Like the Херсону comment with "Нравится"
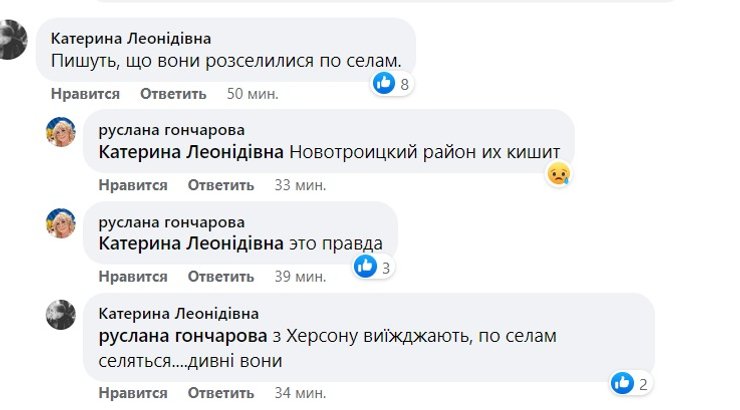 point(133,391)
